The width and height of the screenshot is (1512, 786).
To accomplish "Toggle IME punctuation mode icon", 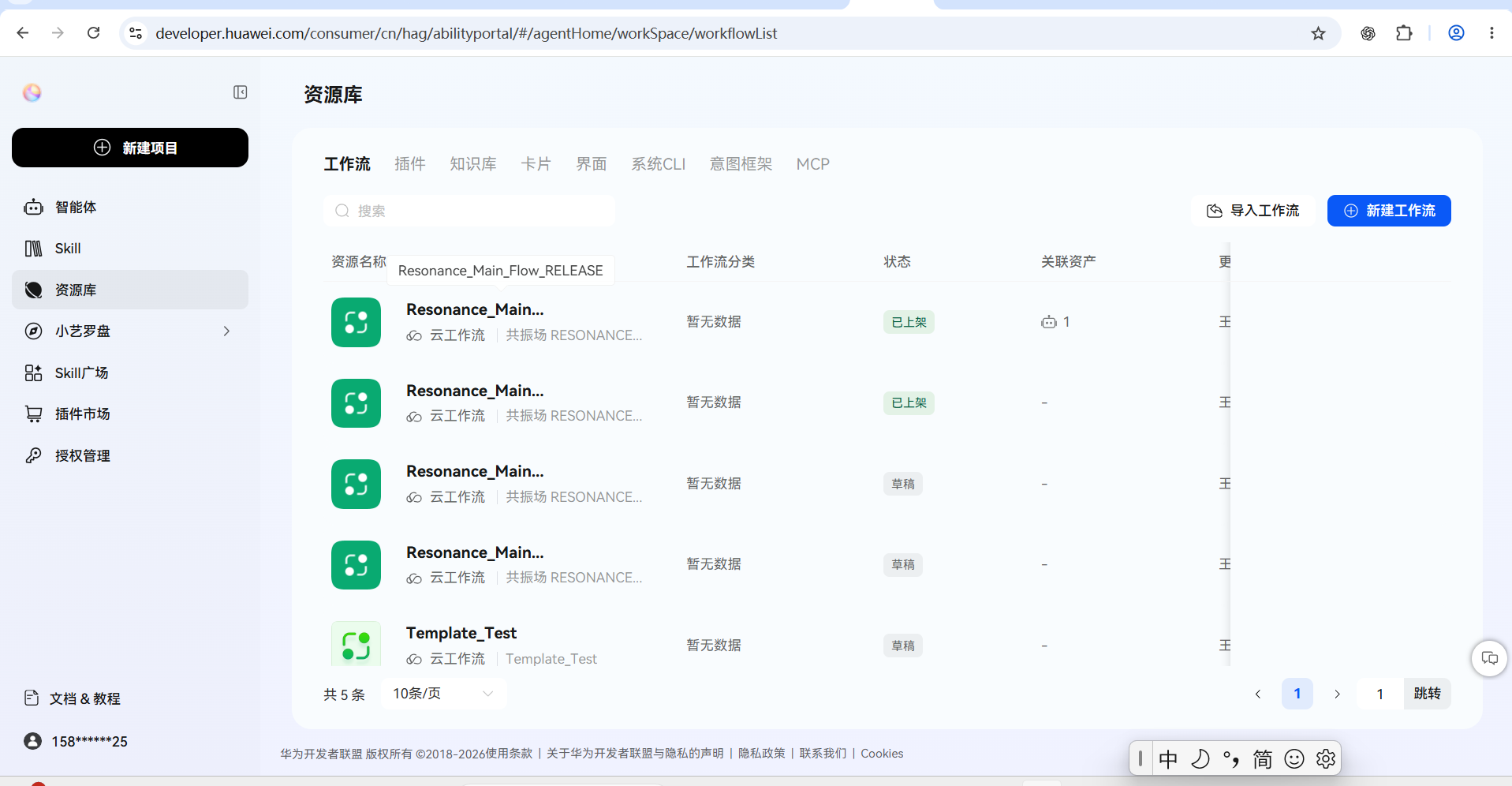I will [x=1231, y=759].
